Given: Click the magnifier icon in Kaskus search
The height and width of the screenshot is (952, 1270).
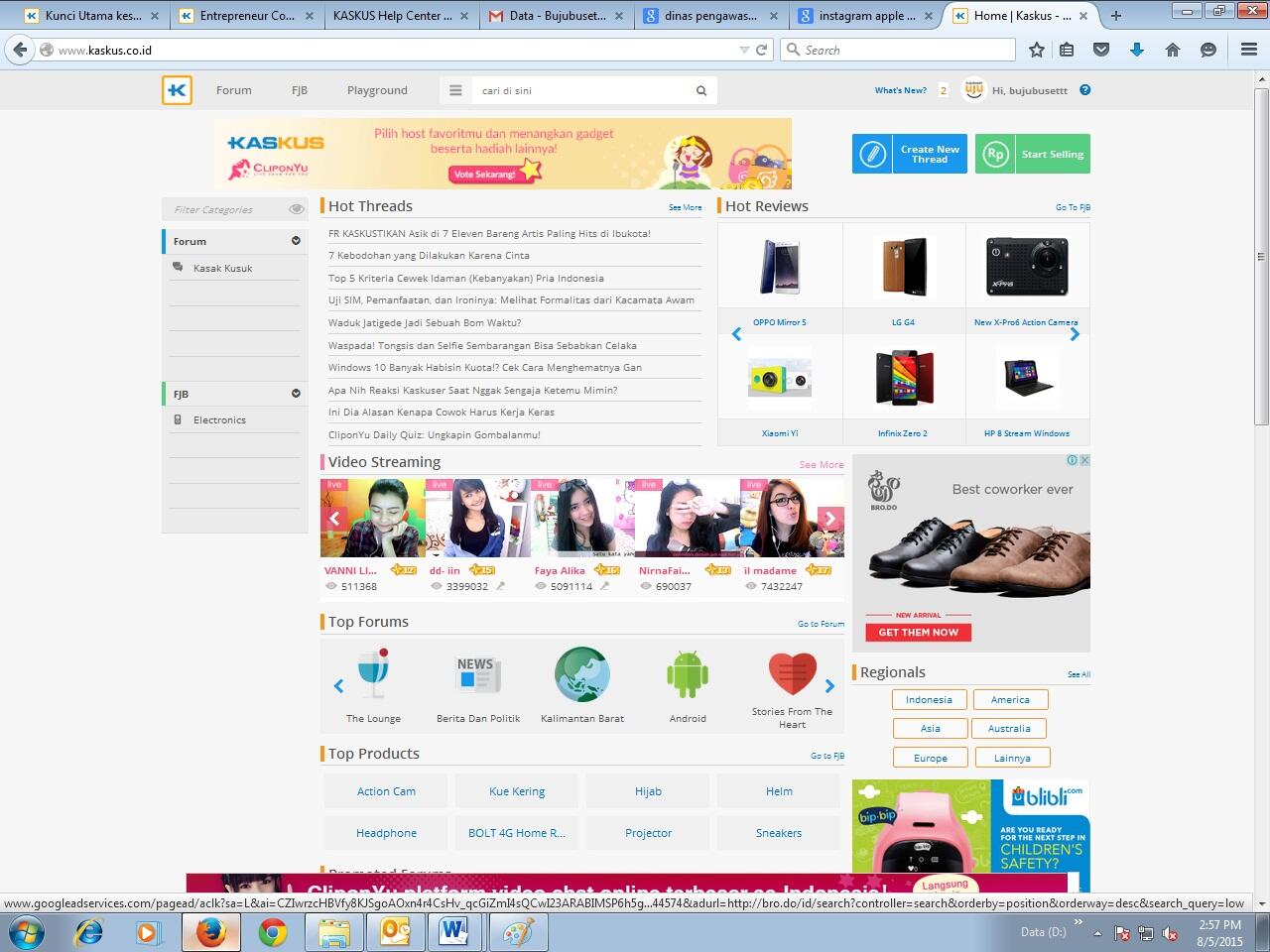Looking at the screenshot, I should point(701,90).
